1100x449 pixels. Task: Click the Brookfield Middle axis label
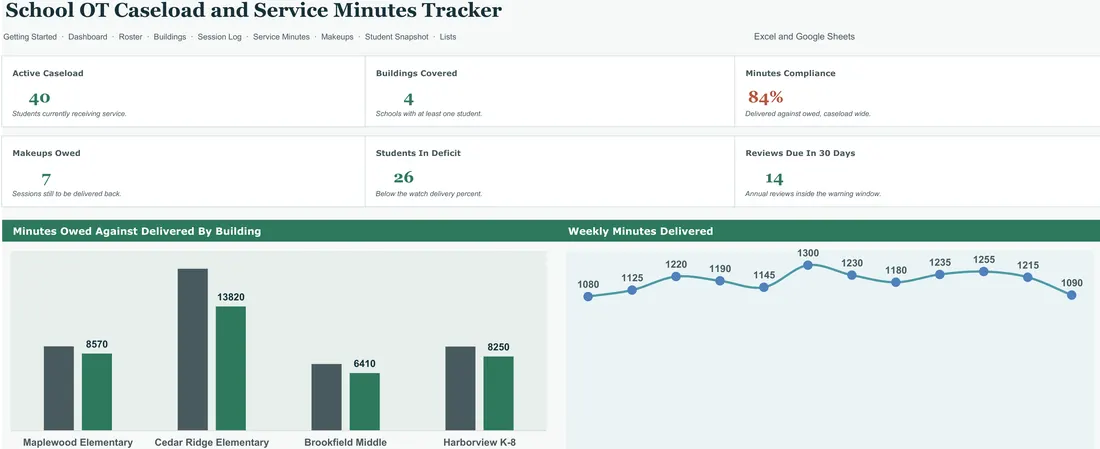tap(346, 443)
